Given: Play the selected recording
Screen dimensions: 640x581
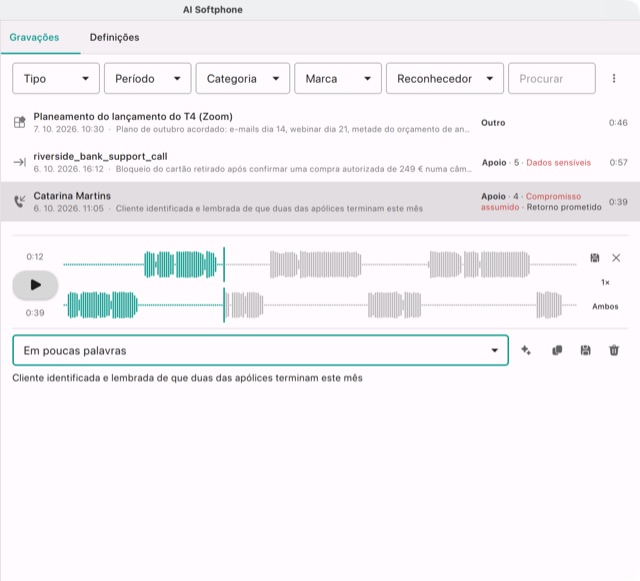Looking at the screenshot, I should coord(35,285).
